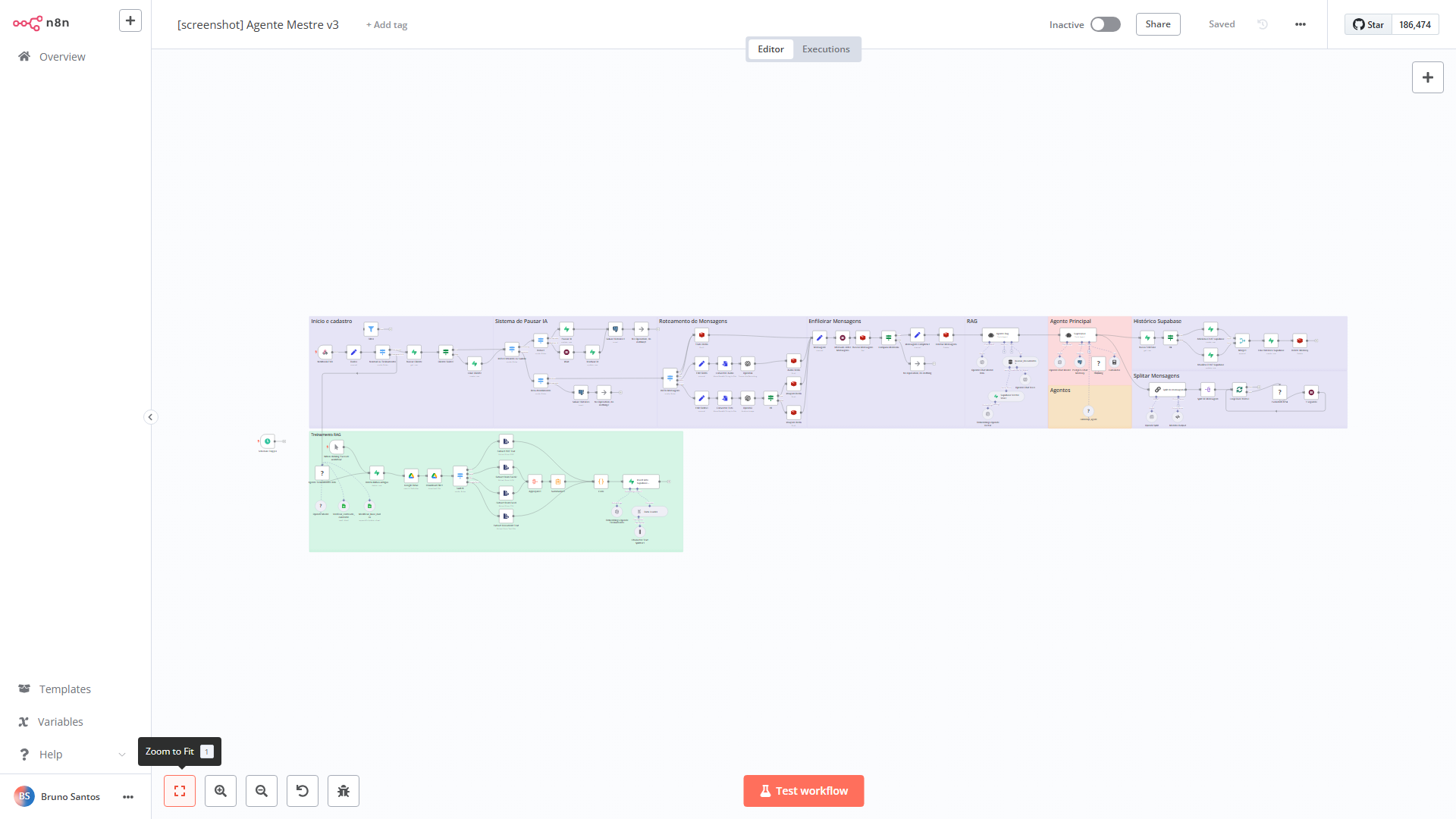Image resolution: width=1456 pixels, height=819 pixels.
Task: Select the Default Data Loader node
Action: coord(650,511)
